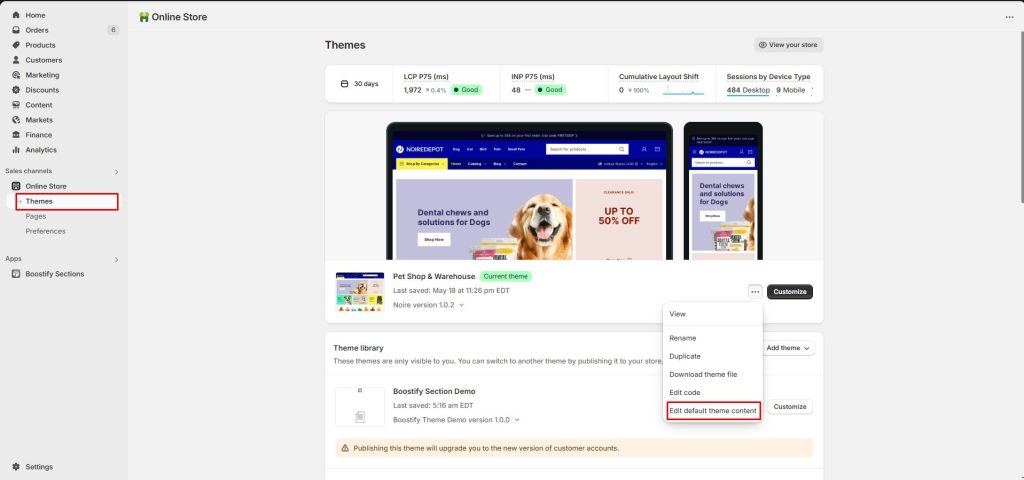Click the Home icon in sidebar
This screenshot has width=1024, height=480.
tap(16, 15)
